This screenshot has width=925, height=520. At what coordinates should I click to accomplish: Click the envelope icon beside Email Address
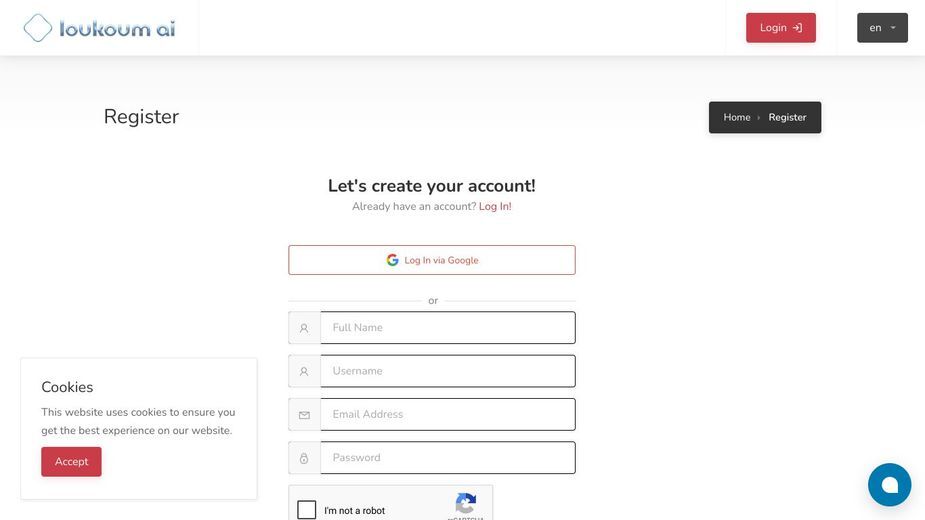pyautogui.click(x=304, y=415)
